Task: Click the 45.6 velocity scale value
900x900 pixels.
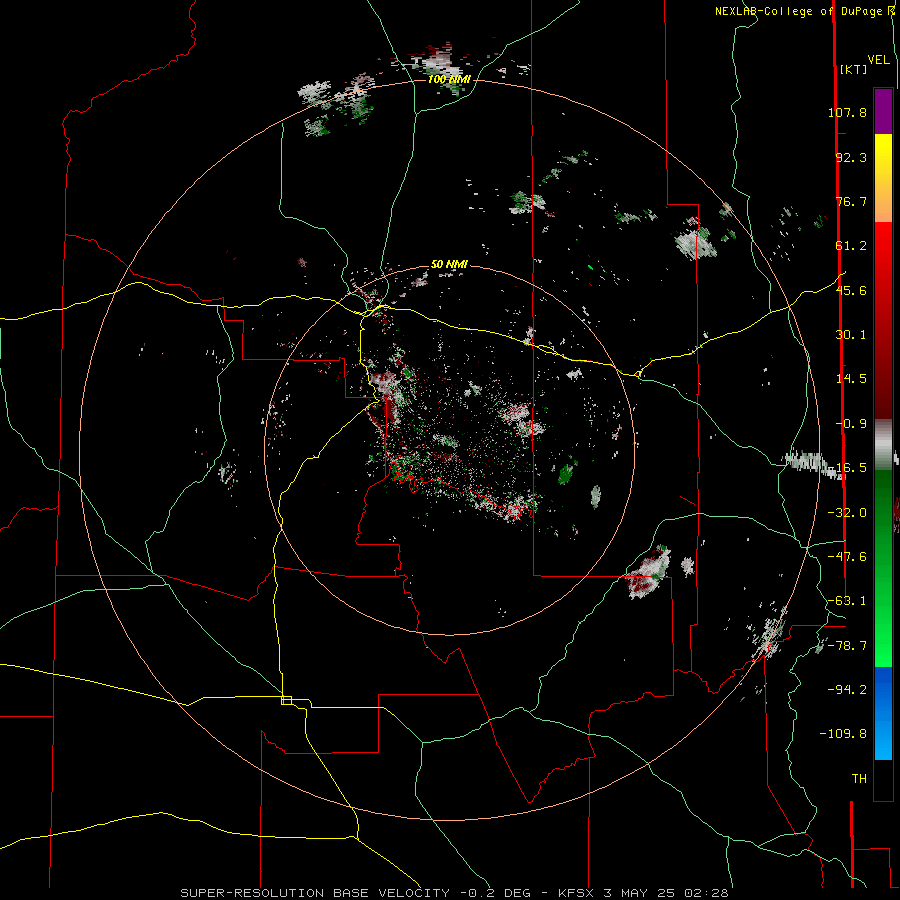Action: click(851, 290)
